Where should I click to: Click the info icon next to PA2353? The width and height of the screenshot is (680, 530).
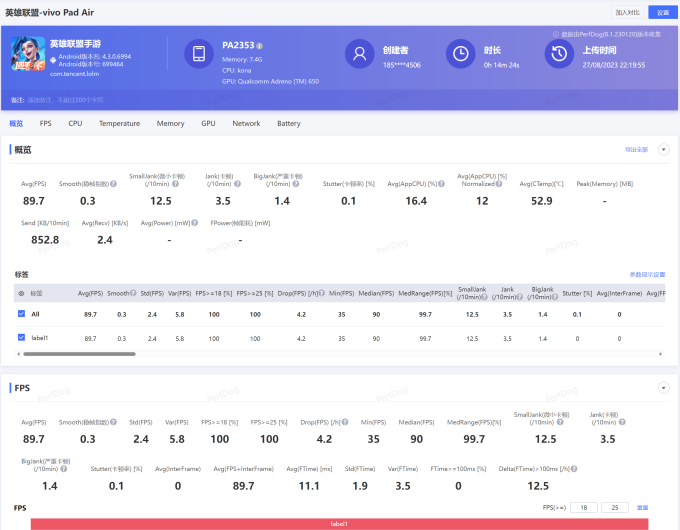point(259,46)
